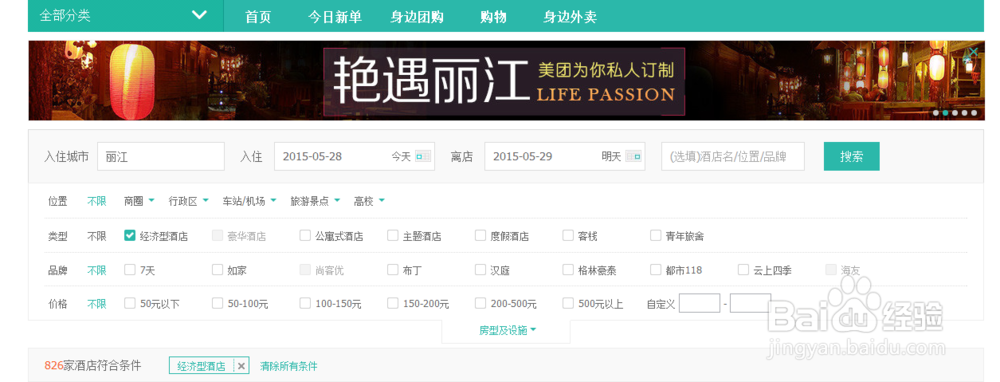The height and width of the screenshot is (382, 1000).
Task: Open the 身边团购 nav tab
Action: [417, 17]
